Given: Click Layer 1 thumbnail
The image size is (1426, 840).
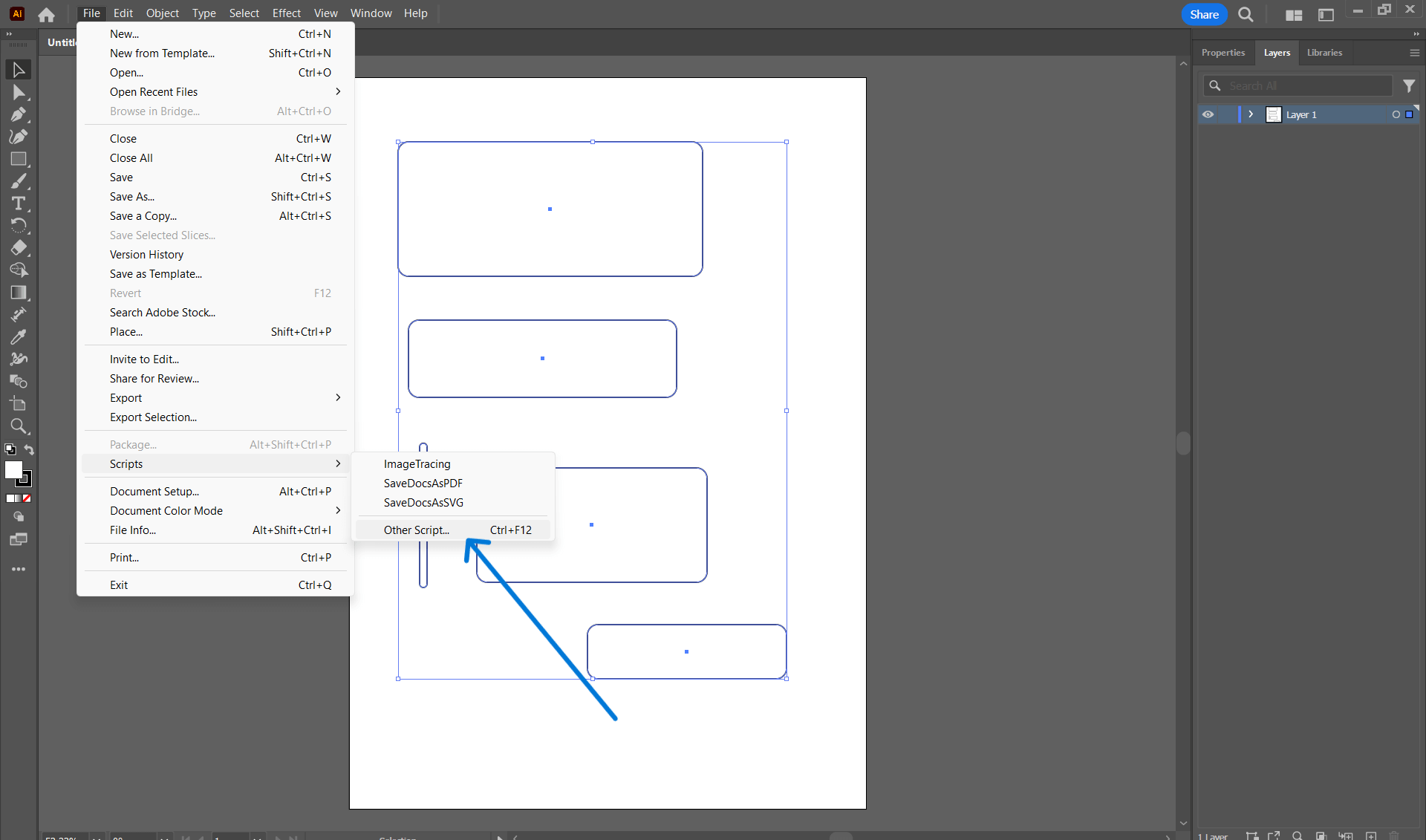Looking at the screenshot, I should coord(1273,114).
